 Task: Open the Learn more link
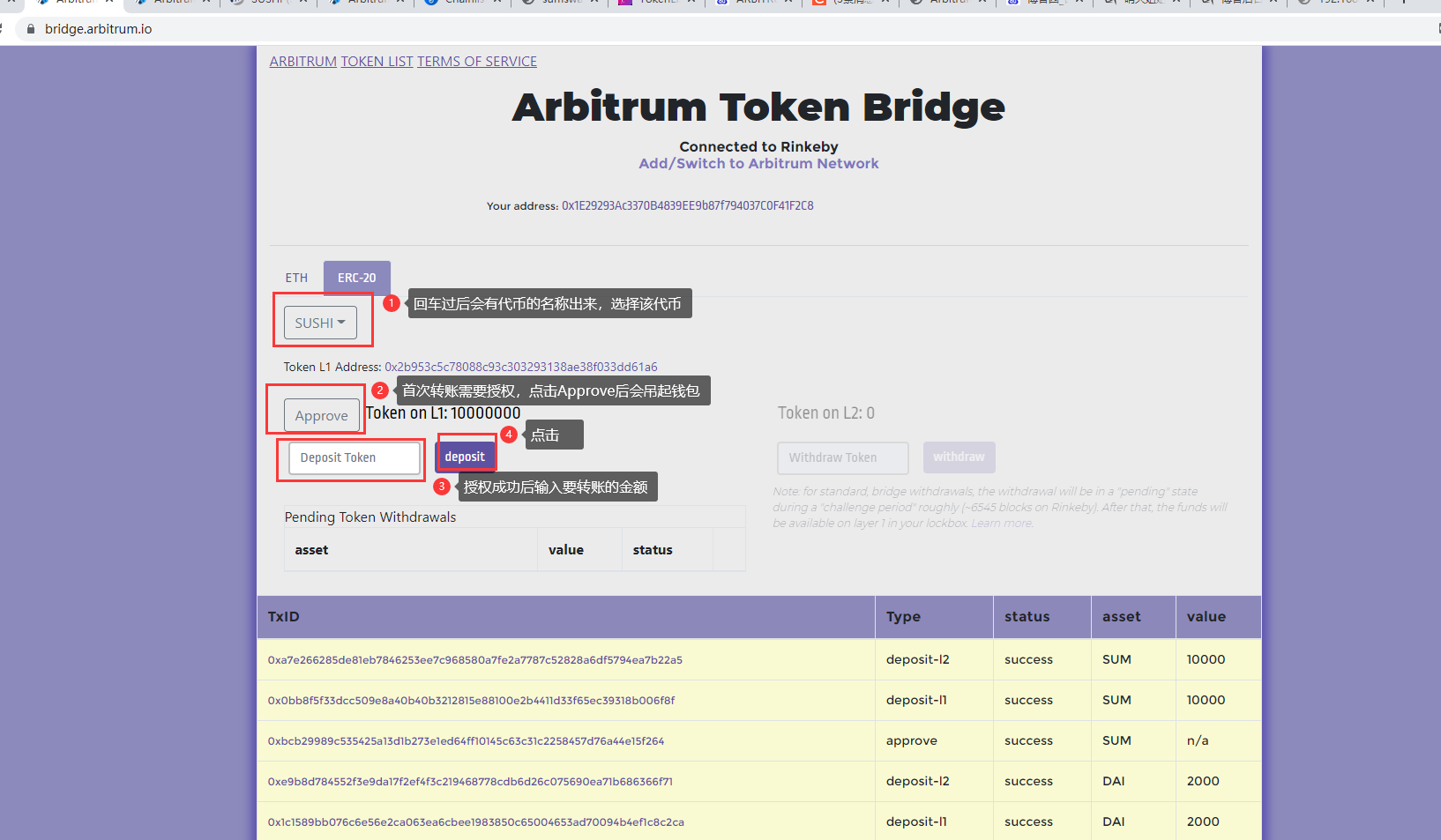(1002, 524)
